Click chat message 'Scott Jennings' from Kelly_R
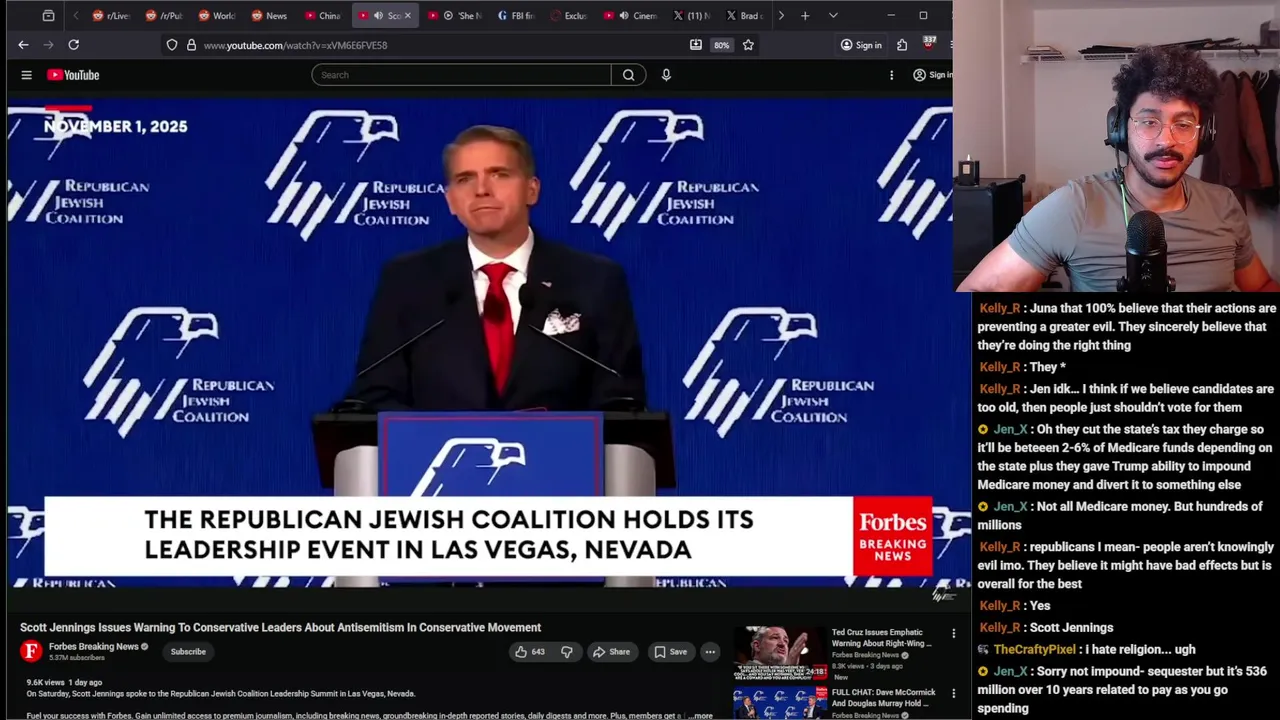This screenshot has height=720, width=1280. pos(1071,628)
